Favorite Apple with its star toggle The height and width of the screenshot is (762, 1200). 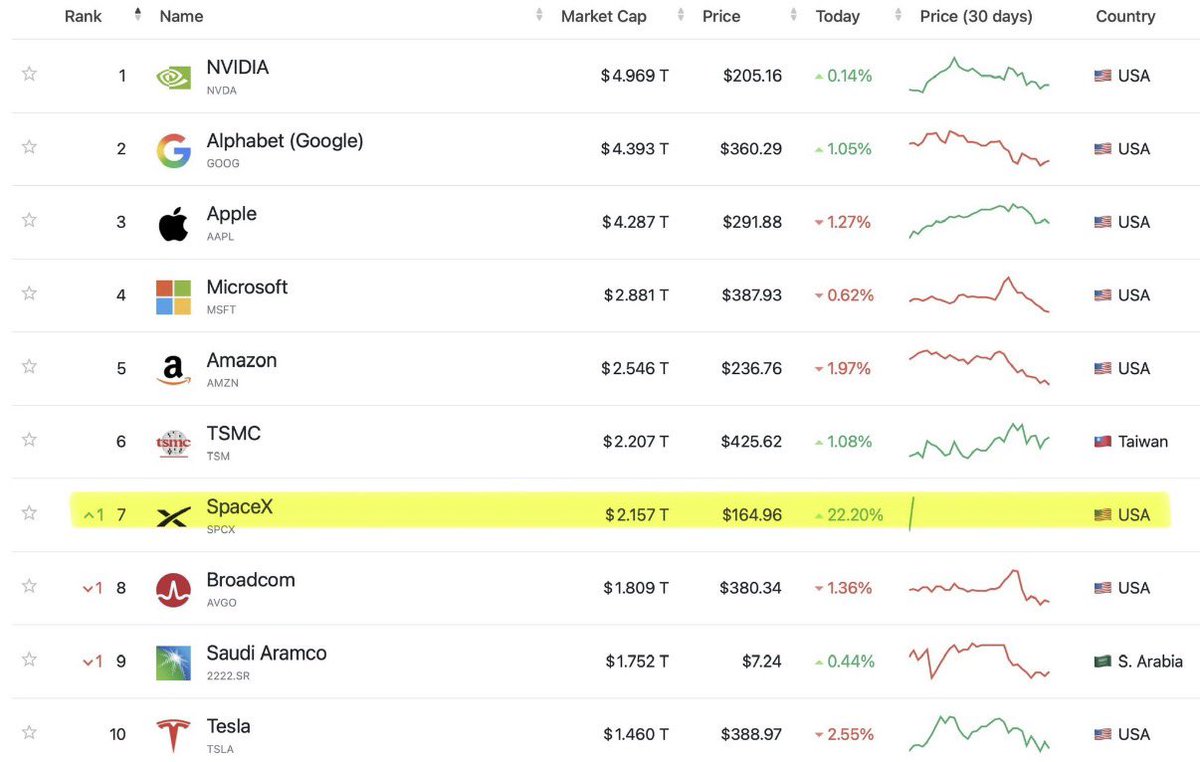point(29,220)
